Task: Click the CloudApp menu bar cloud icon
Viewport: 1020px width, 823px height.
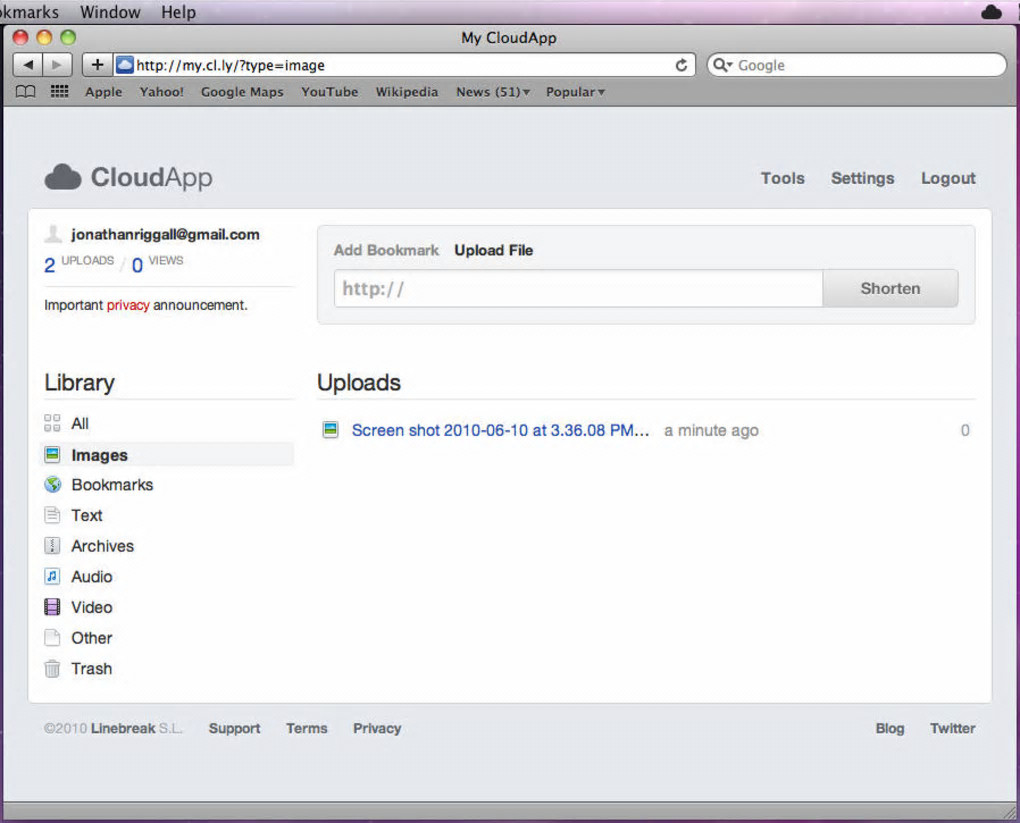Action: (x=991, y=12)
